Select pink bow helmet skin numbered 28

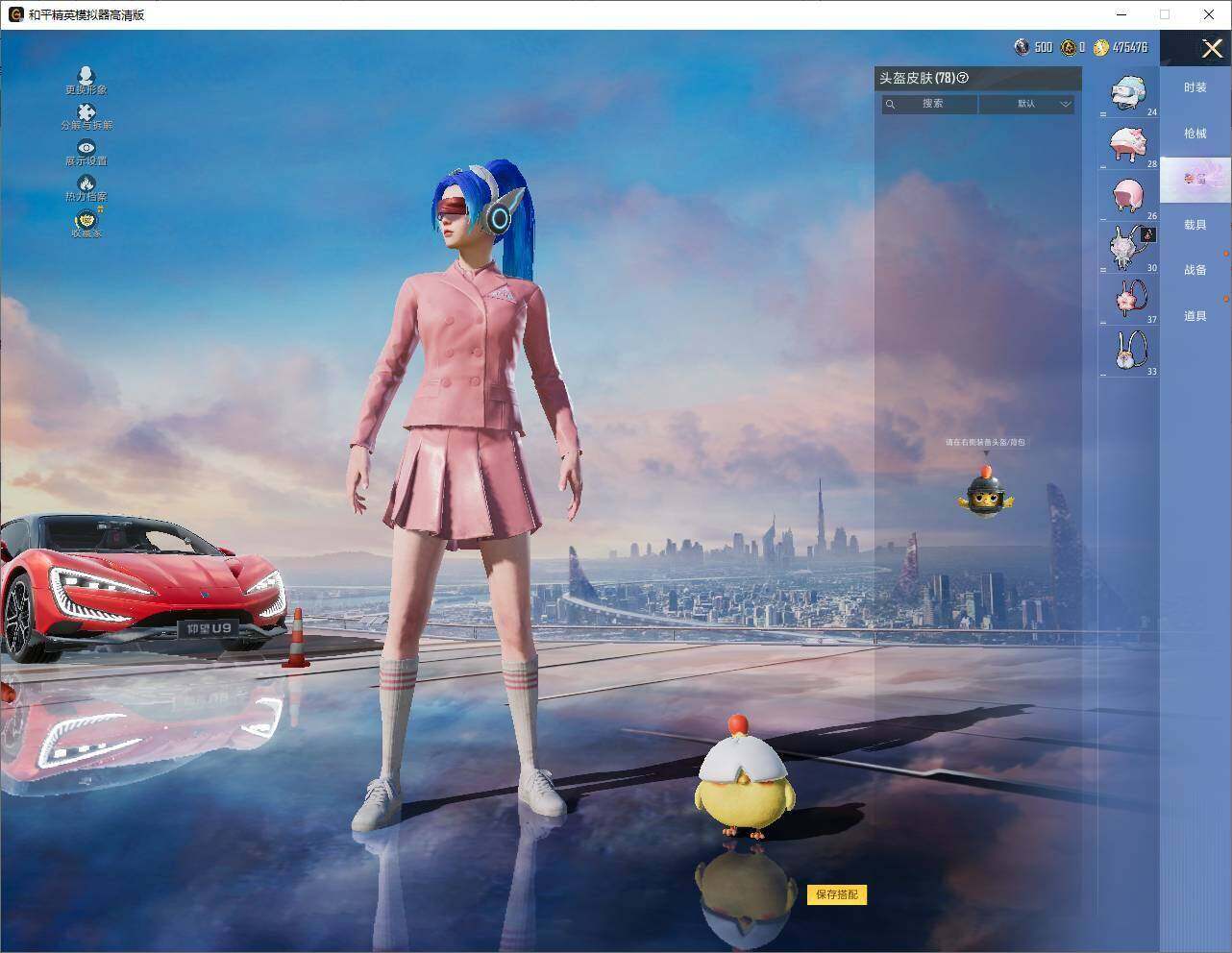1129,145
